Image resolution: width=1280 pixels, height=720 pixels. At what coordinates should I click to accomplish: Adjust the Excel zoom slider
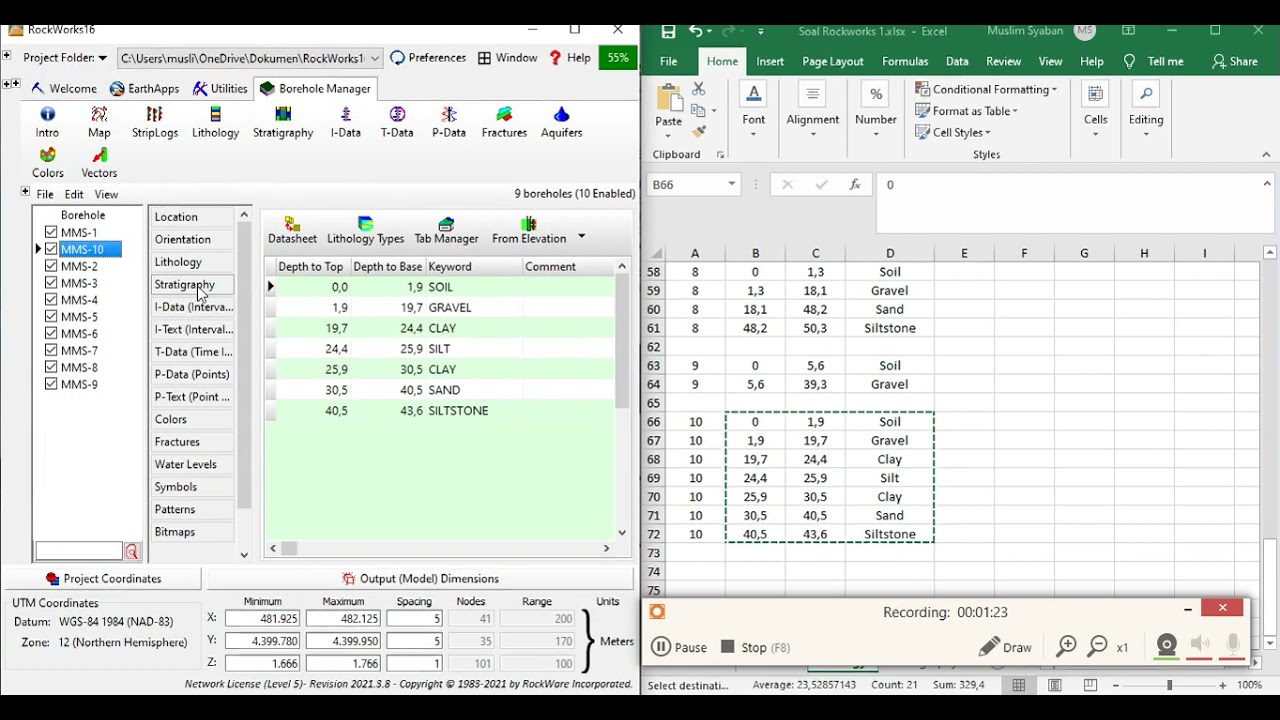point(1169,685)
